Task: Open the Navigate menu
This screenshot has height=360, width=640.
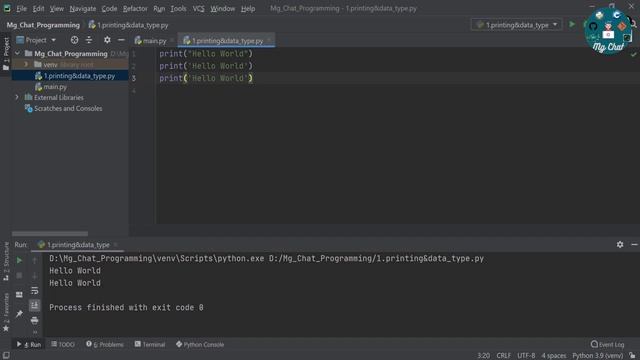Action: coord(82,9)
